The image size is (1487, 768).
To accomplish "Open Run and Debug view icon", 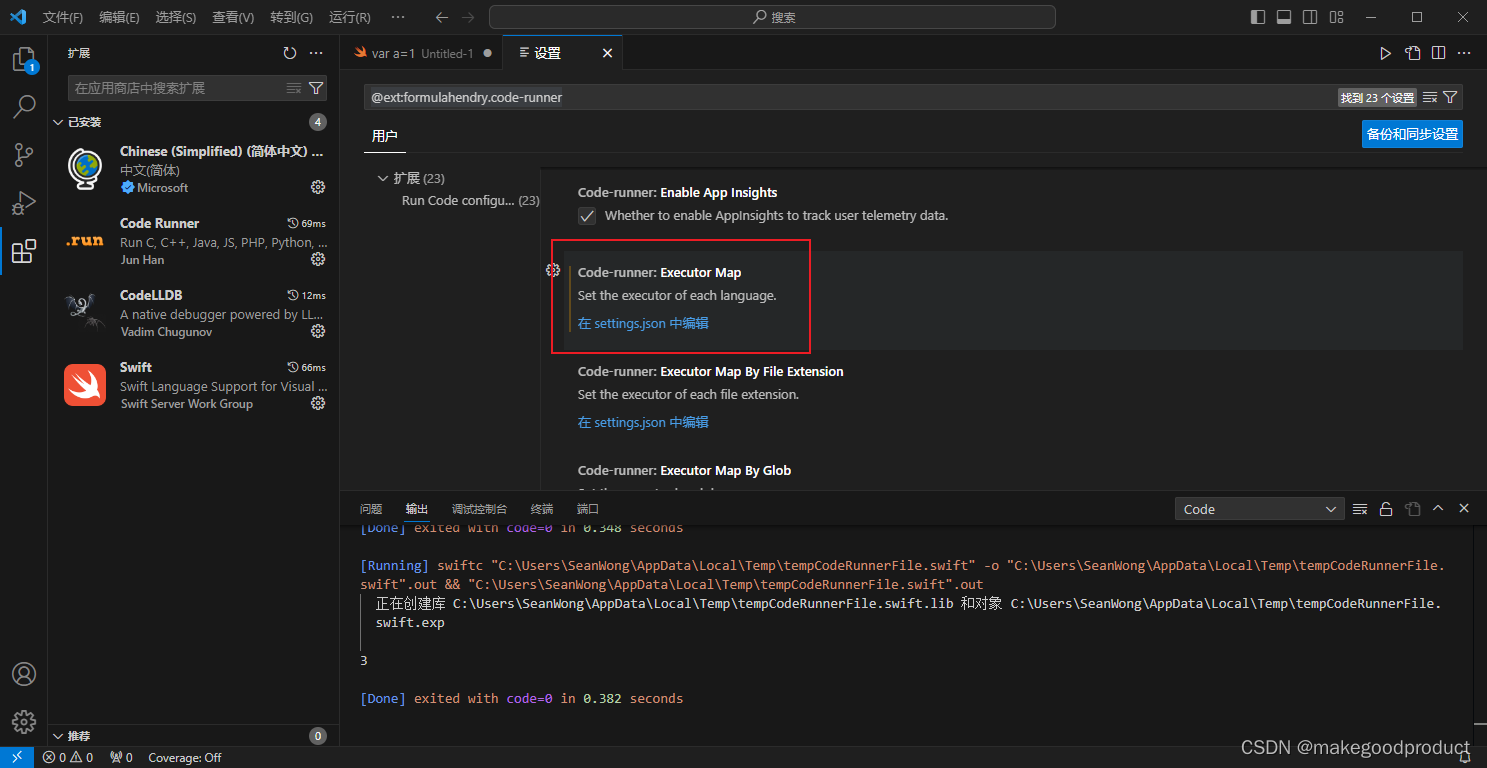I will [x=24, y=203].
